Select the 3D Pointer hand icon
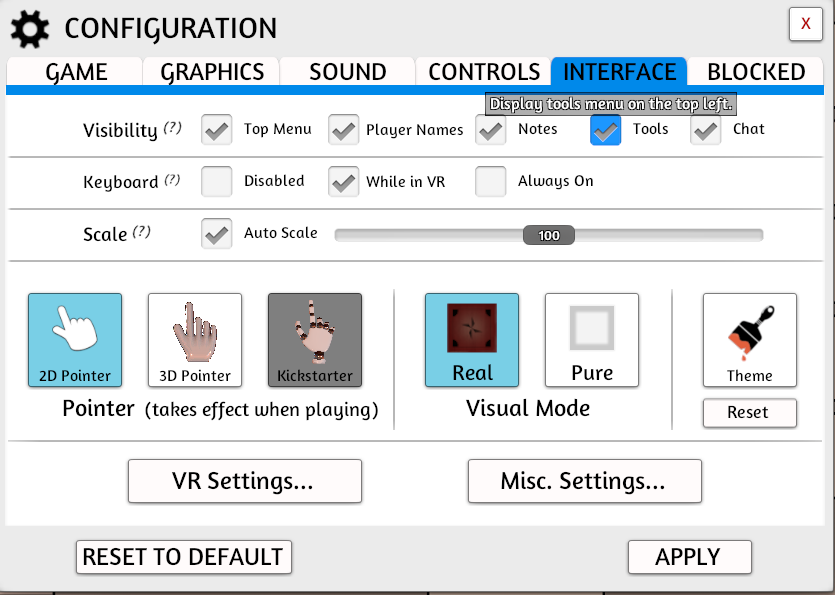 tap(195, 340)
